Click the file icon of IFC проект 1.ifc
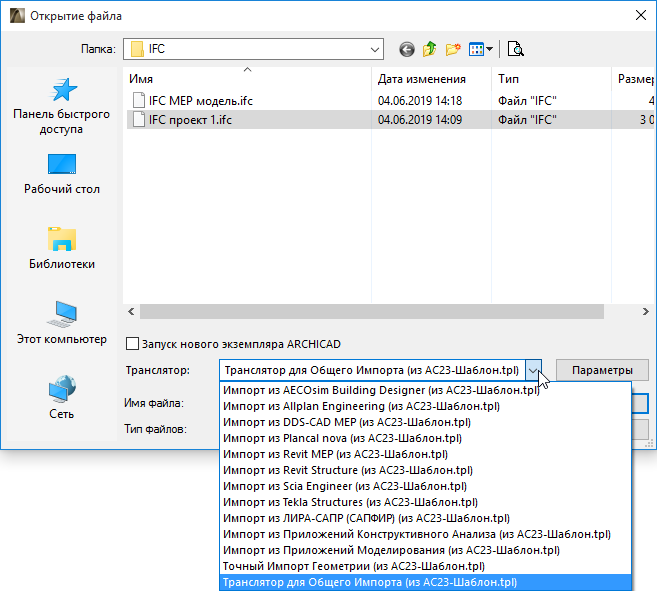The height and width of the screenshot is (591, 657). tap(139, 120)
